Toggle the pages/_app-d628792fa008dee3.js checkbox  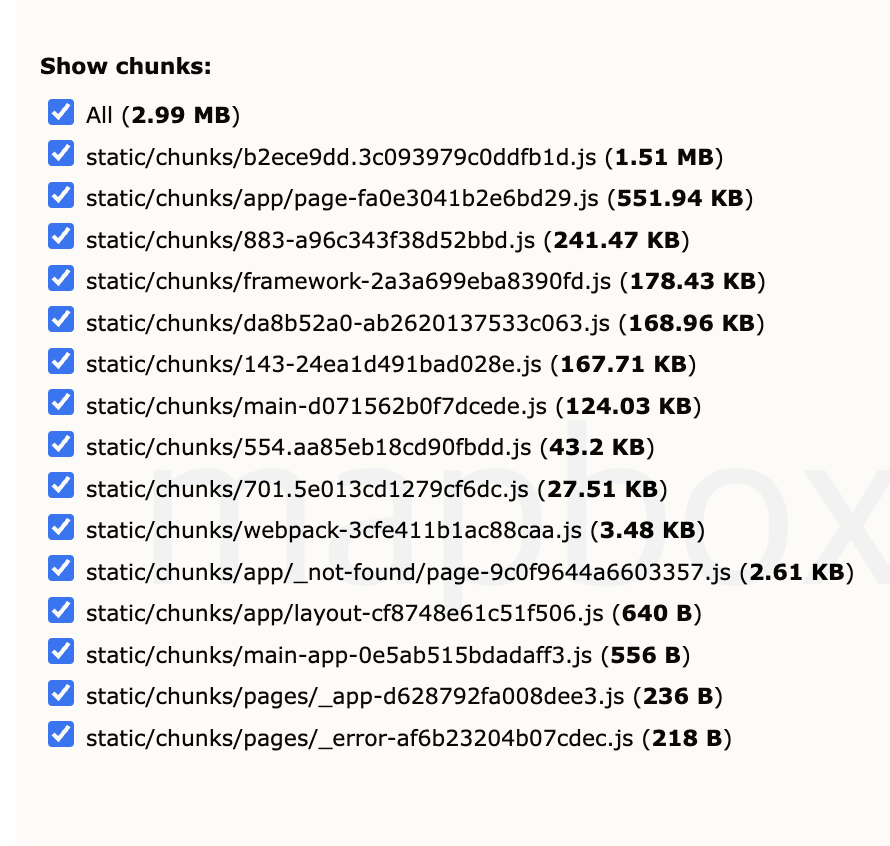[x=61, y=694]
